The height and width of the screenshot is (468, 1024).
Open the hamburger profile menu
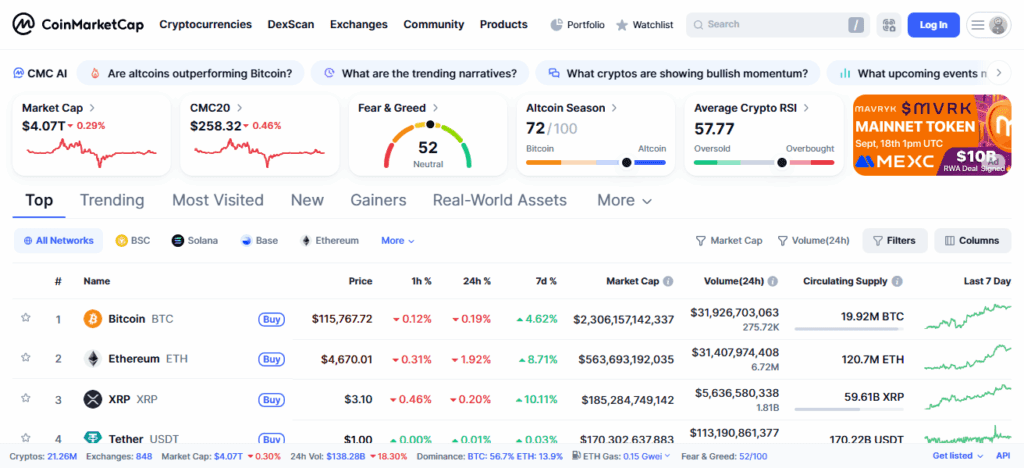click(989, 25)
